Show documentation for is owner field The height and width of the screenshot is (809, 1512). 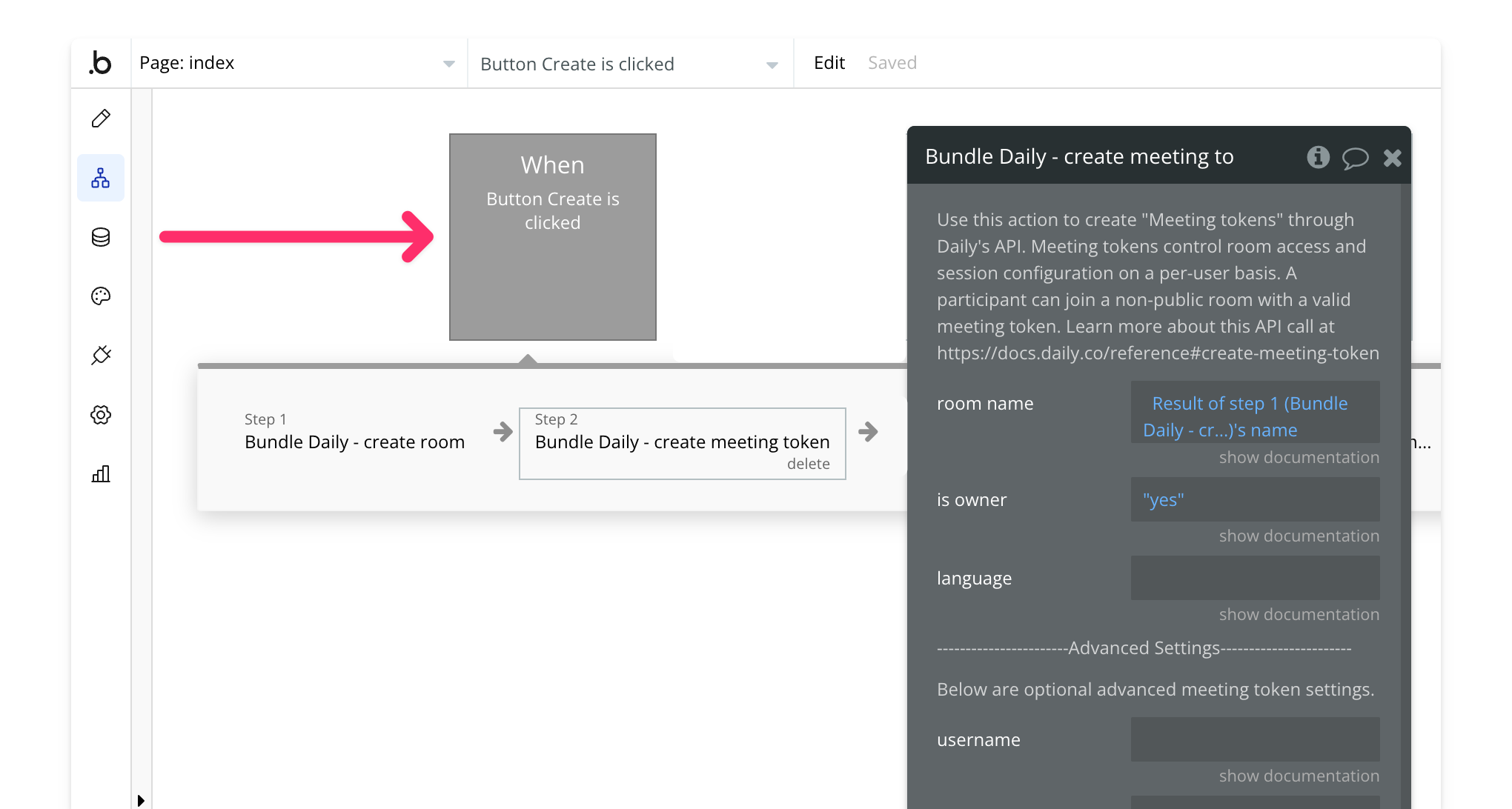pos(1299,536)
